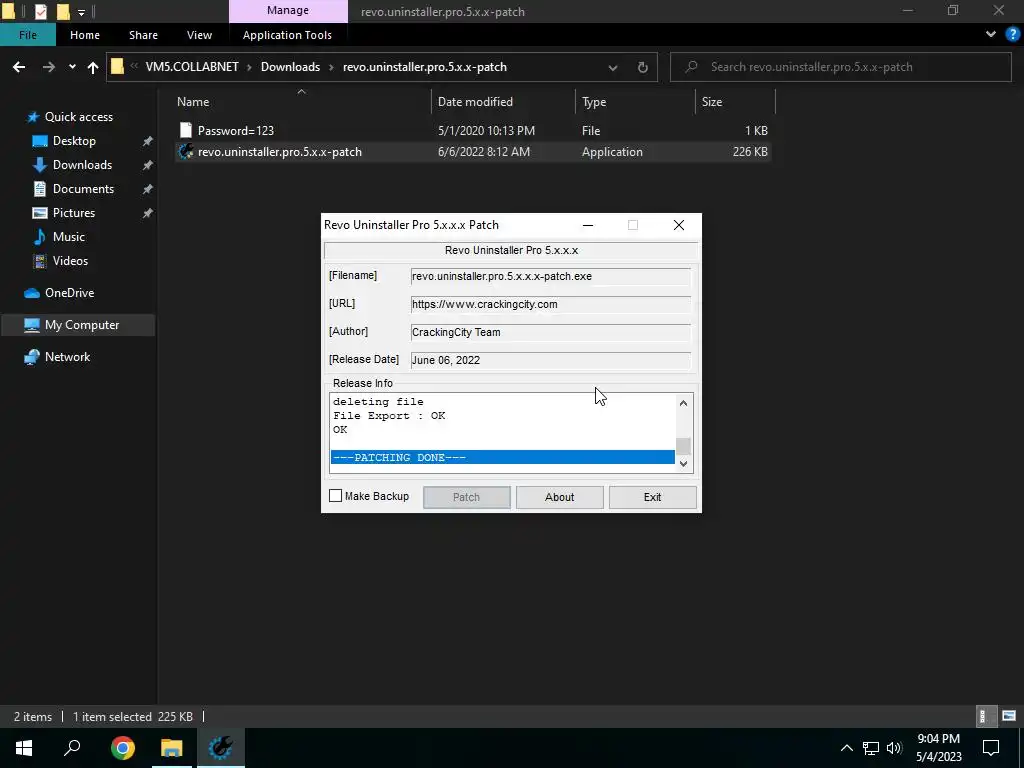Screen dimensions: 1024x768
Task: Click Downloads in the address breadcrumb
Action: coord(291,67)
